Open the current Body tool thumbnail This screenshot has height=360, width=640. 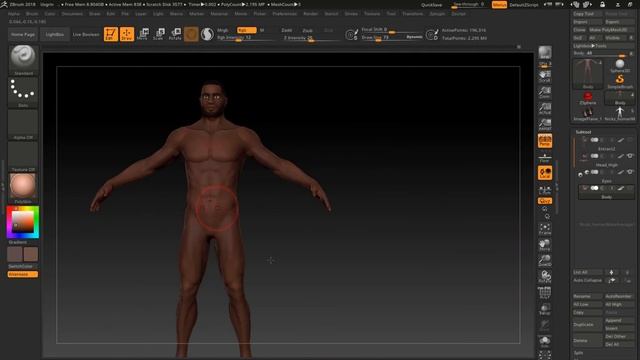point(588,73)
